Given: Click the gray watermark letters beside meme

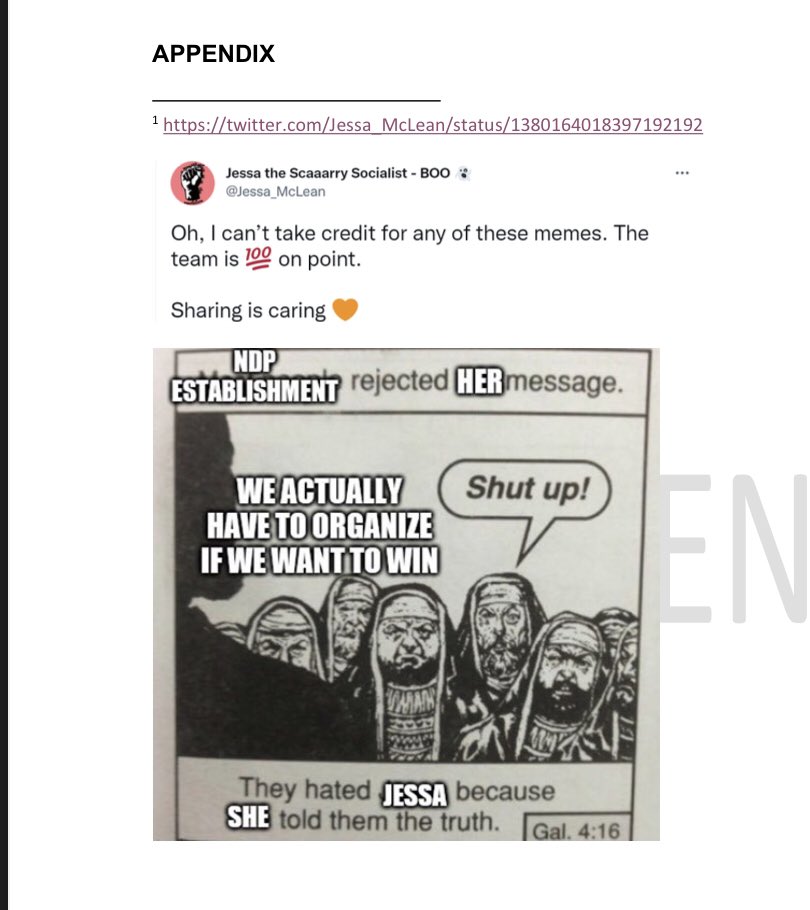Looking at the screenshot, I should click(x=734, y=548).
